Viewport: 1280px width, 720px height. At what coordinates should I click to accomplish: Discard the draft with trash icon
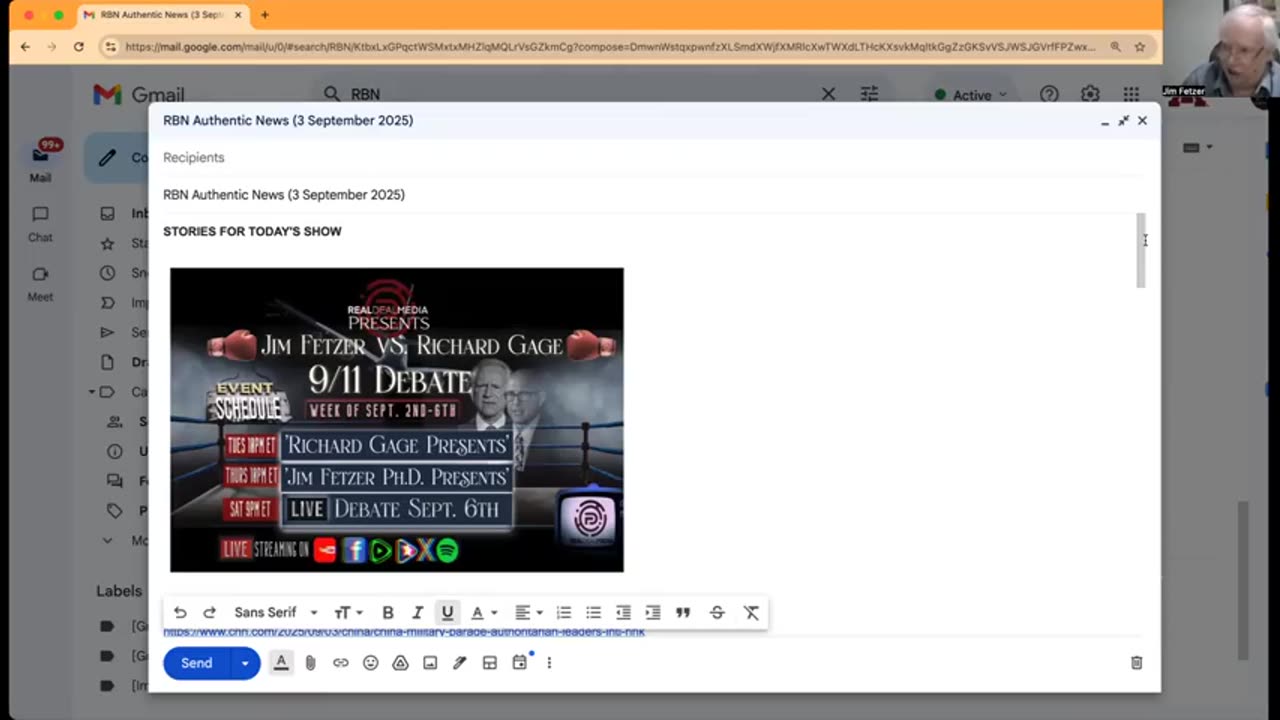coord(1136,663)
